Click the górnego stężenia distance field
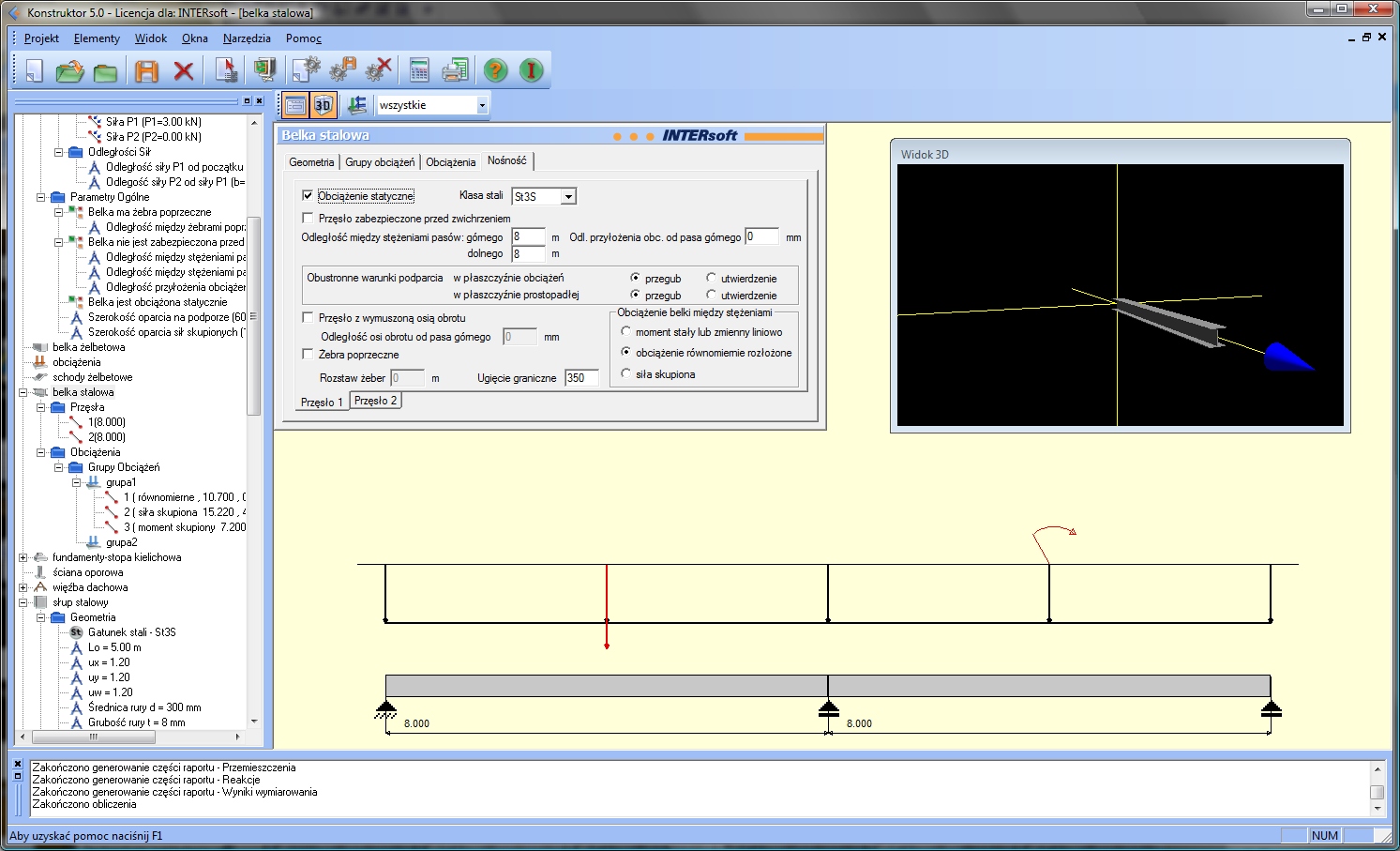The image size is (1400, 851). click(528, 236)
